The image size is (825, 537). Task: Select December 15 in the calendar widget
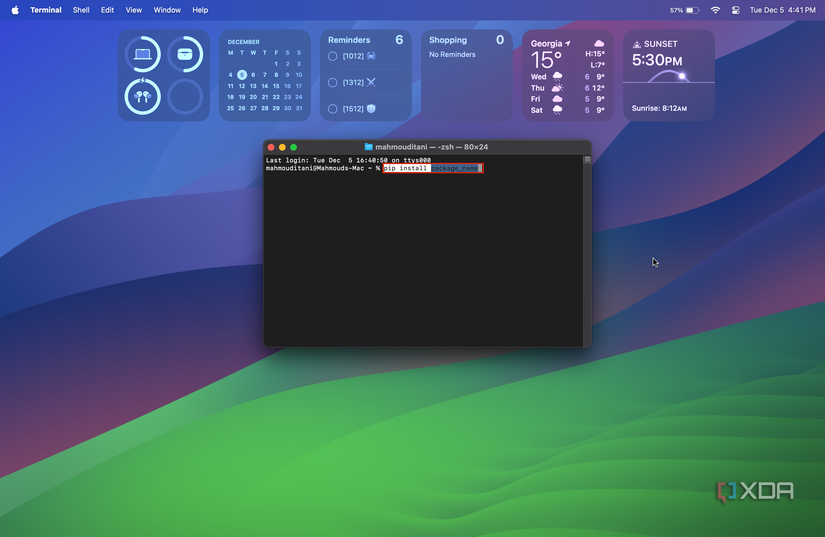coord(276,86)
